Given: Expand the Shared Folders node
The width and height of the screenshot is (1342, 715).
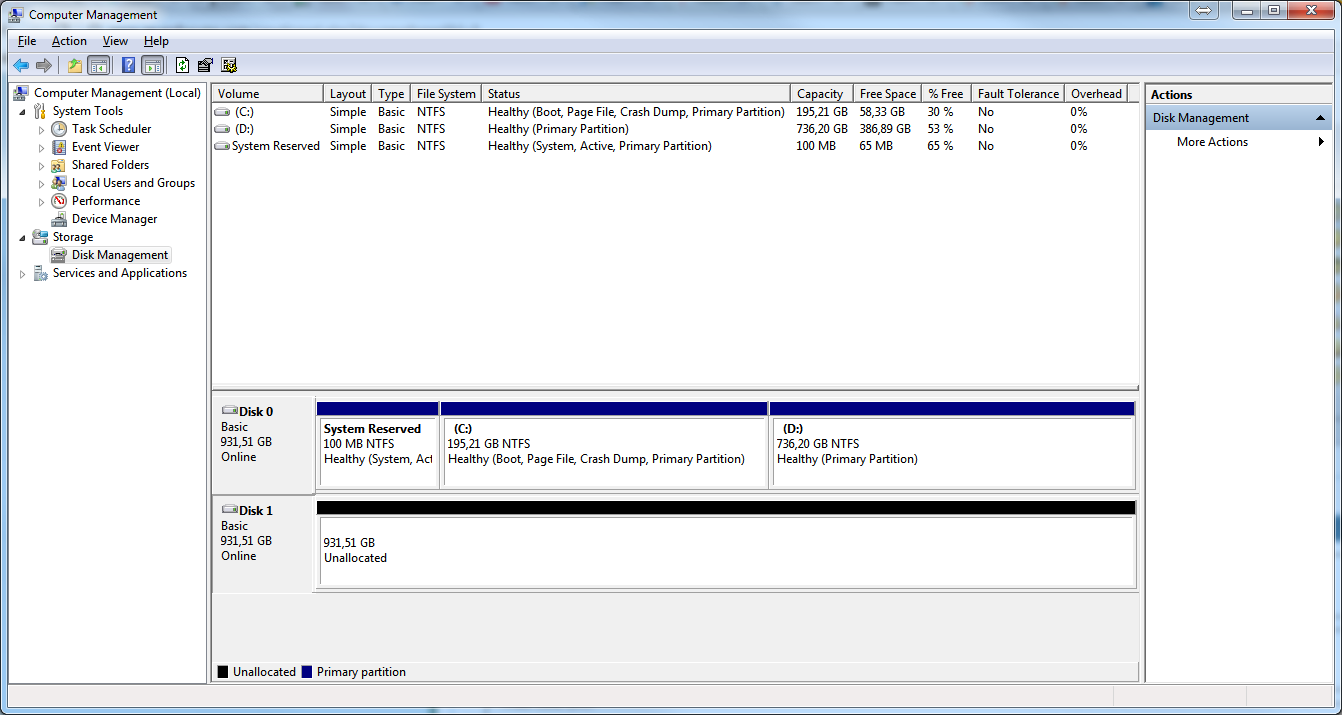Looking at the screenshot, I should click(x=42, y=165).
